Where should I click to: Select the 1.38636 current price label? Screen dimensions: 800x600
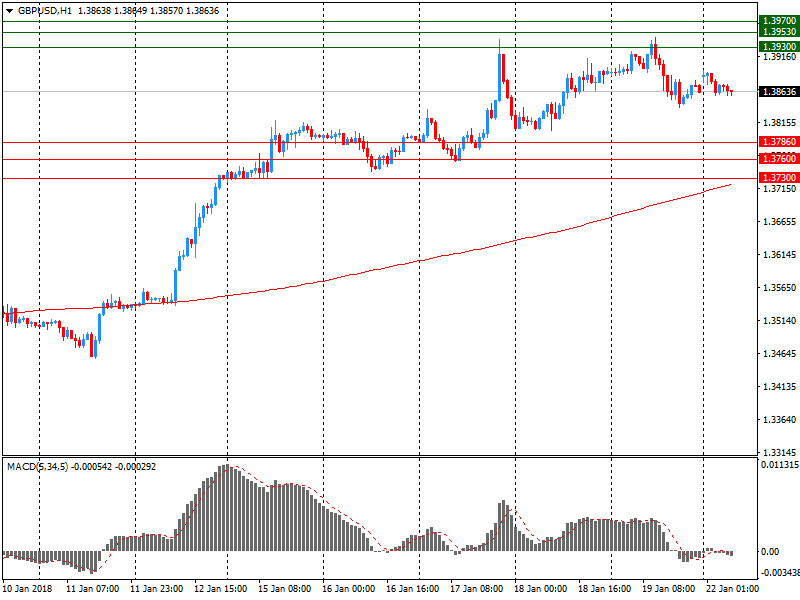[779, 92]
